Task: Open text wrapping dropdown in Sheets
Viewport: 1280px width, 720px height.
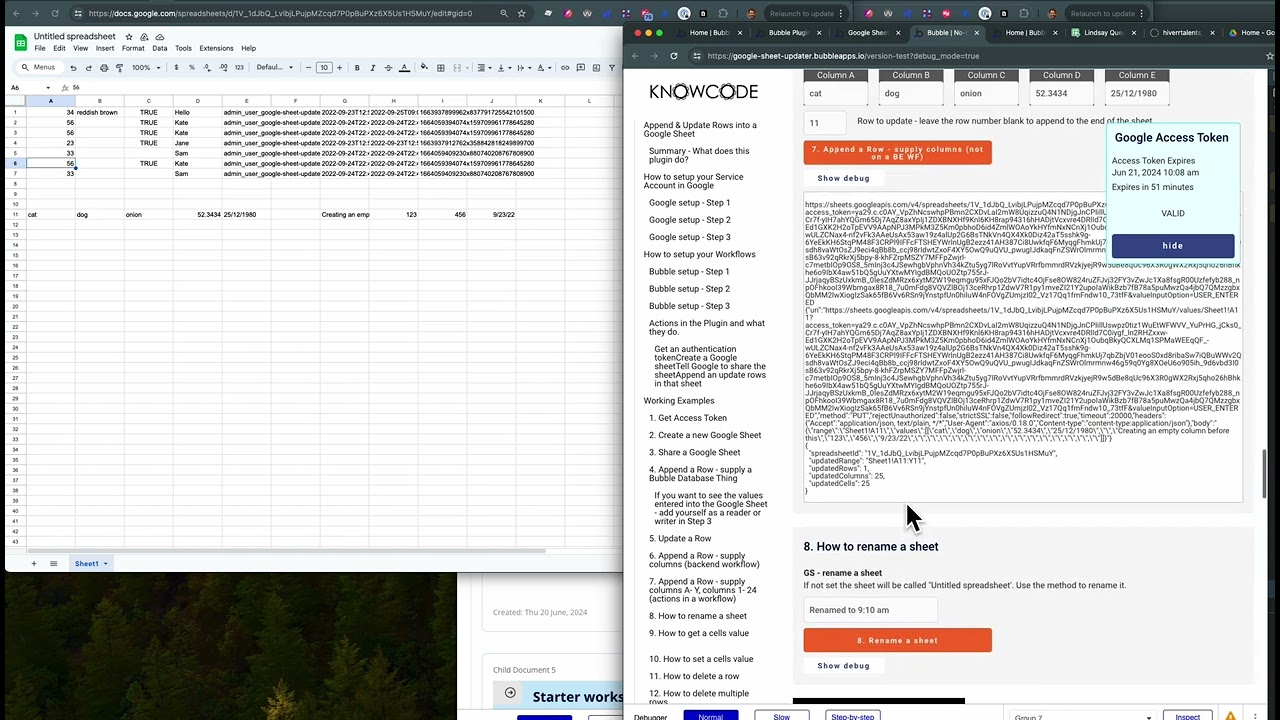Action: (x=525, y=68)
